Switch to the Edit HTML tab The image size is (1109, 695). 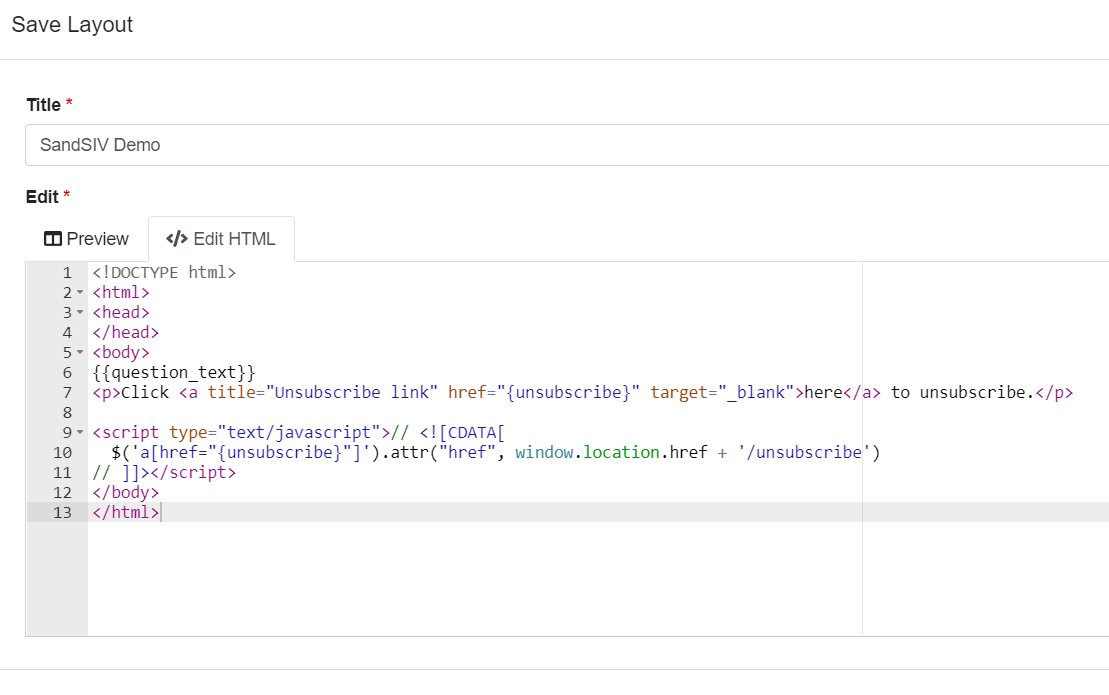[221, 239]
